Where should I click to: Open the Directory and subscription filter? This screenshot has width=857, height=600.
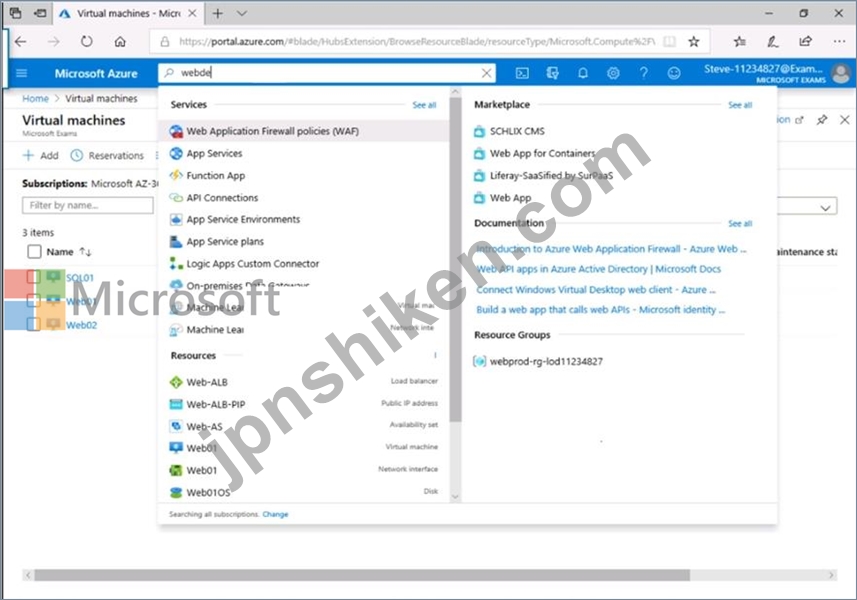point(553,73)
